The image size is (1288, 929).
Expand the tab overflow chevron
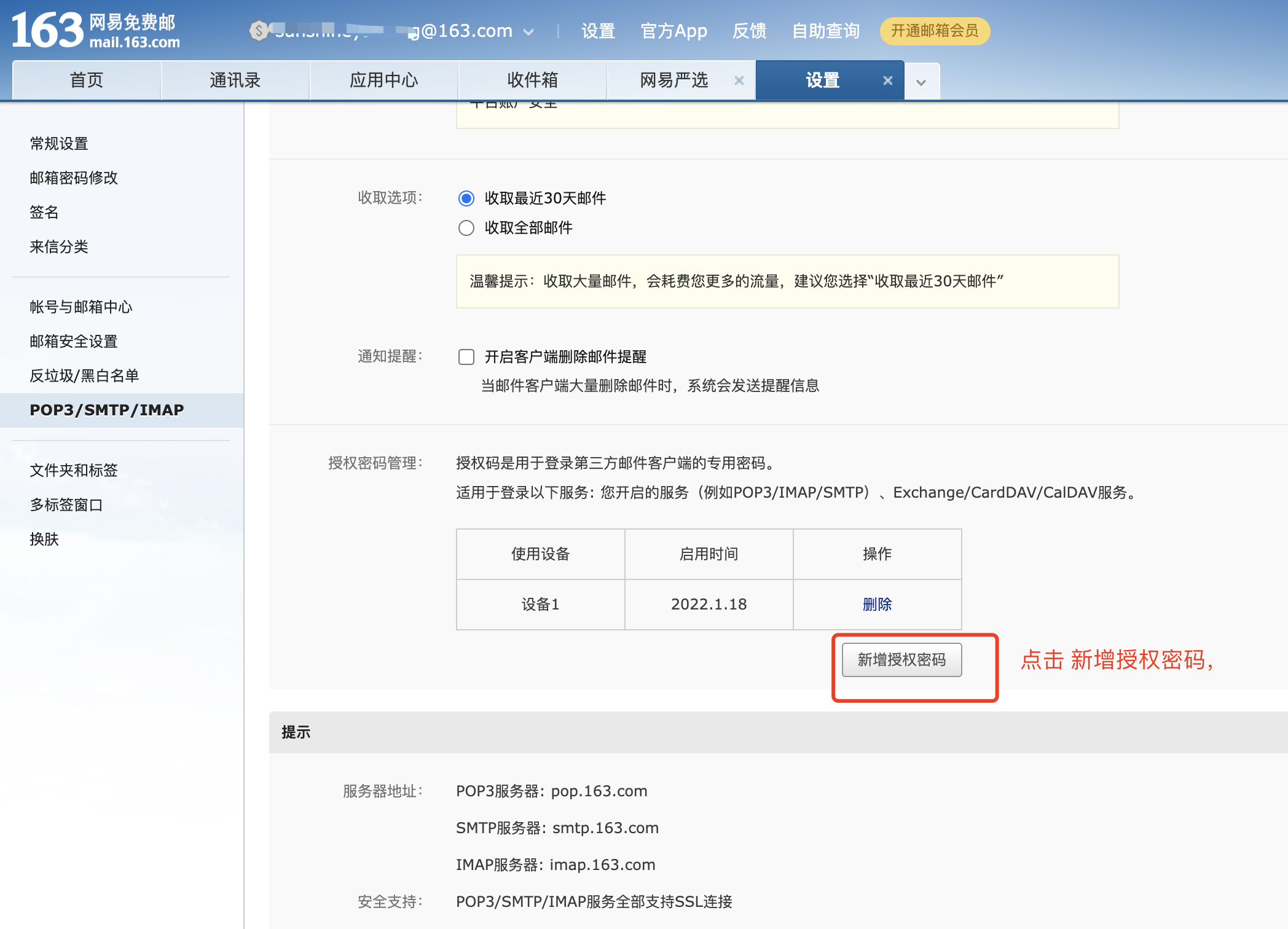pyautogui.click(x=921, y=82)
